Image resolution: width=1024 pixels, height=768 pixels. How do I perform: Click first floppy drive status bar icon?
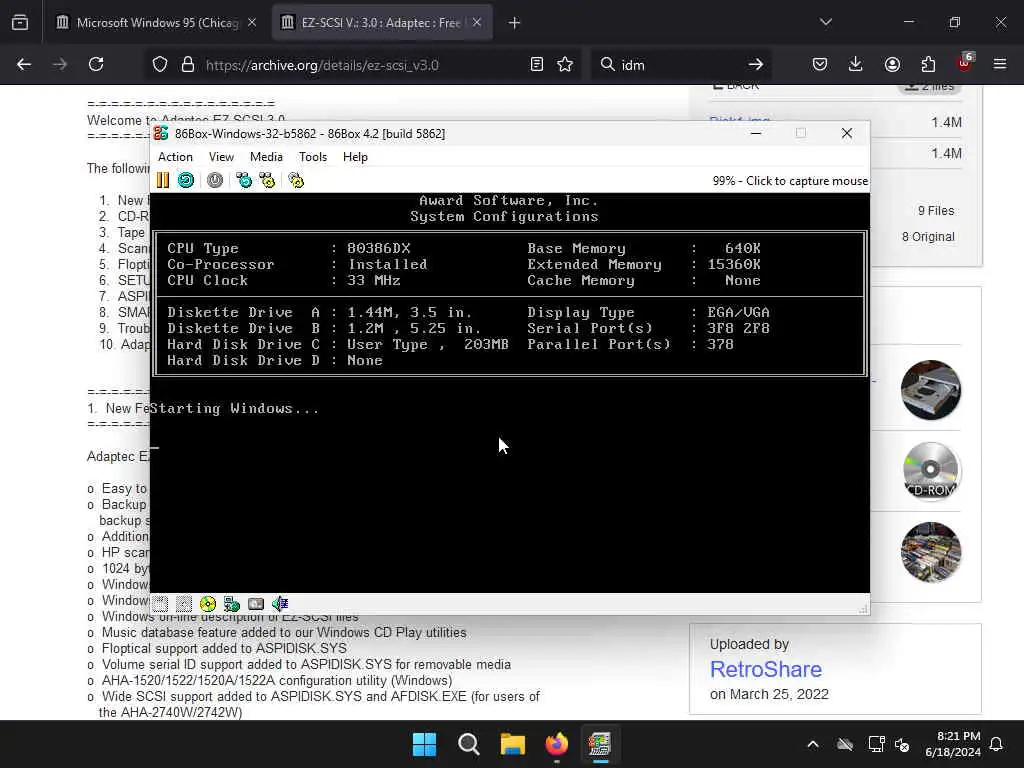161,604
